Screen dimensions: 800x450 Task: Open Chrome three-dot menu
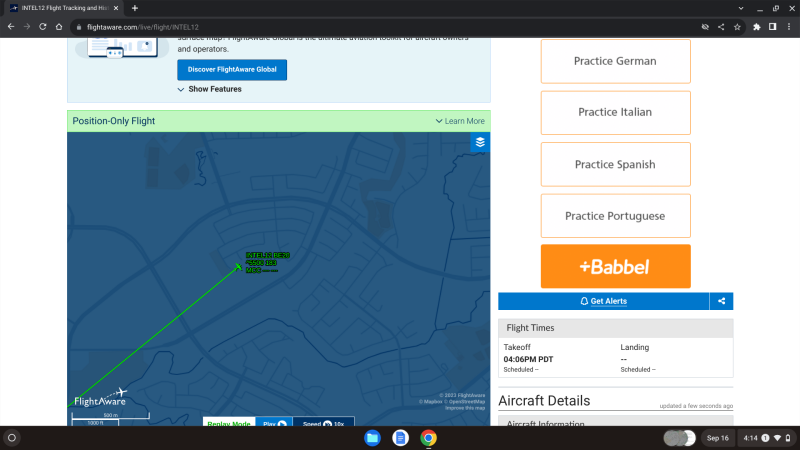pos(789,27)
